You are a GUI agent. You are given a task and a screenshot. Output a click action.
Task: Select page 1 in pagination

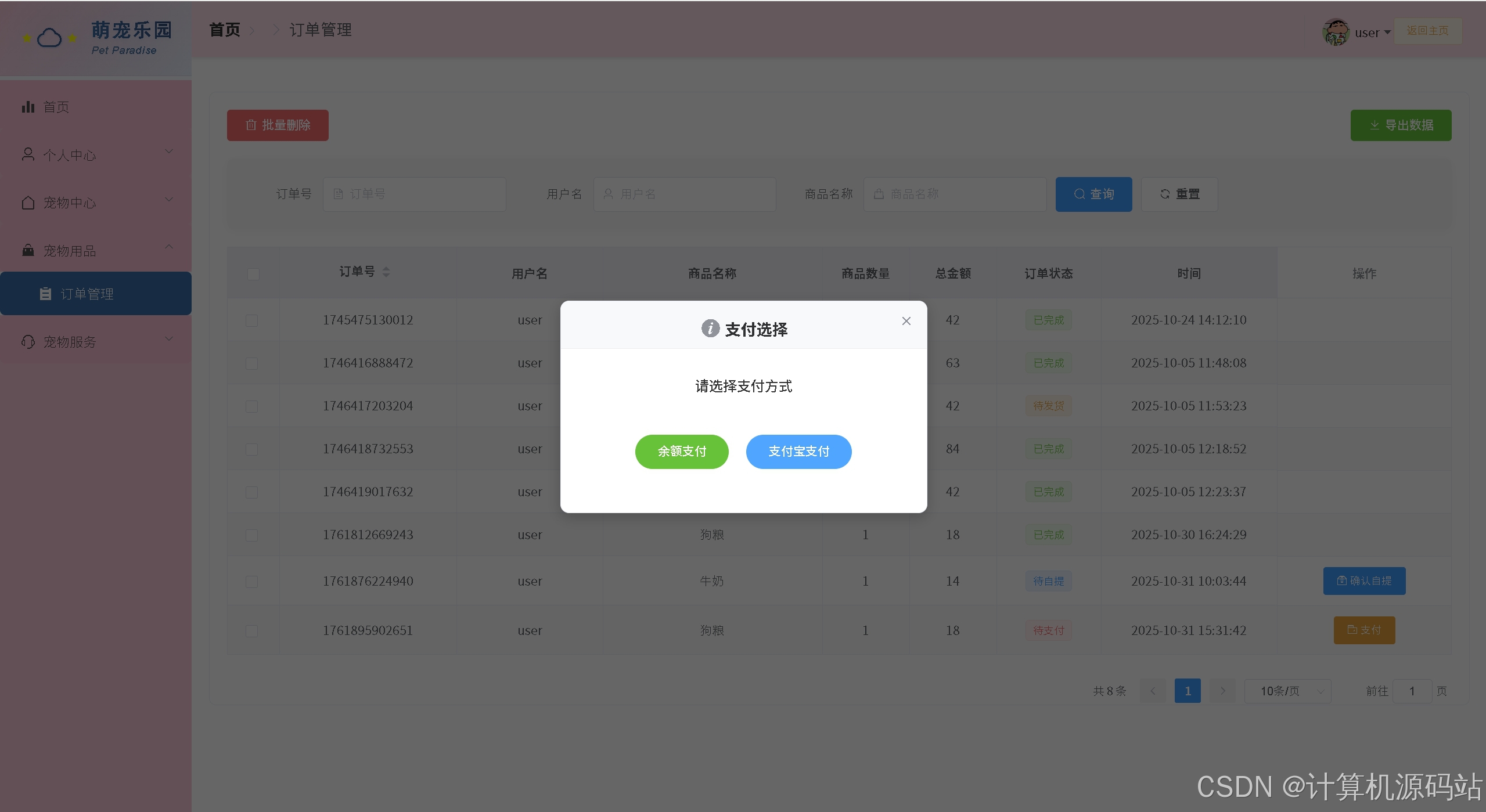pos(1188,691)
